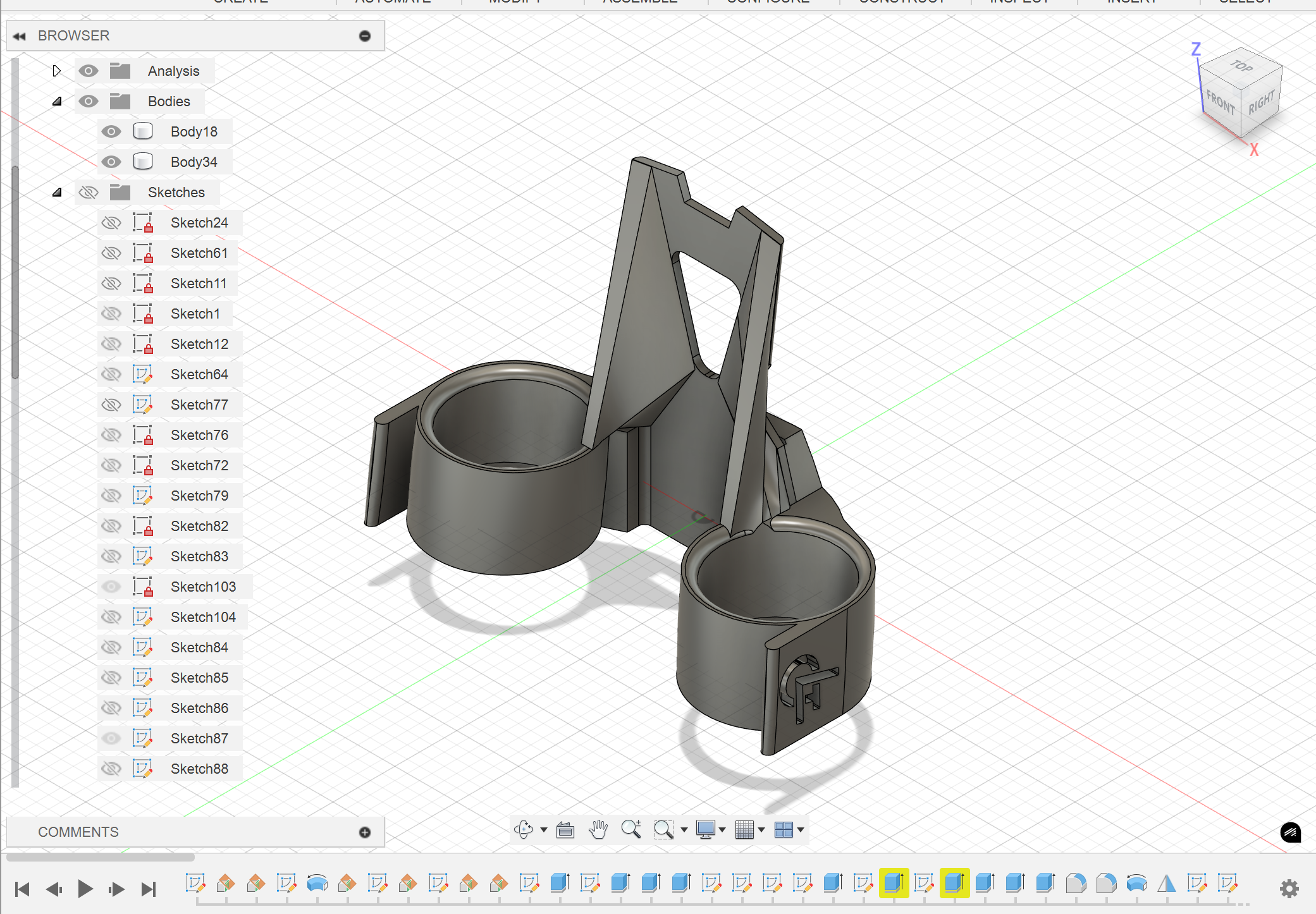Click the browser vertical scrollbar
Viewport: 1316px width, 914px height.
click(15, 272)
